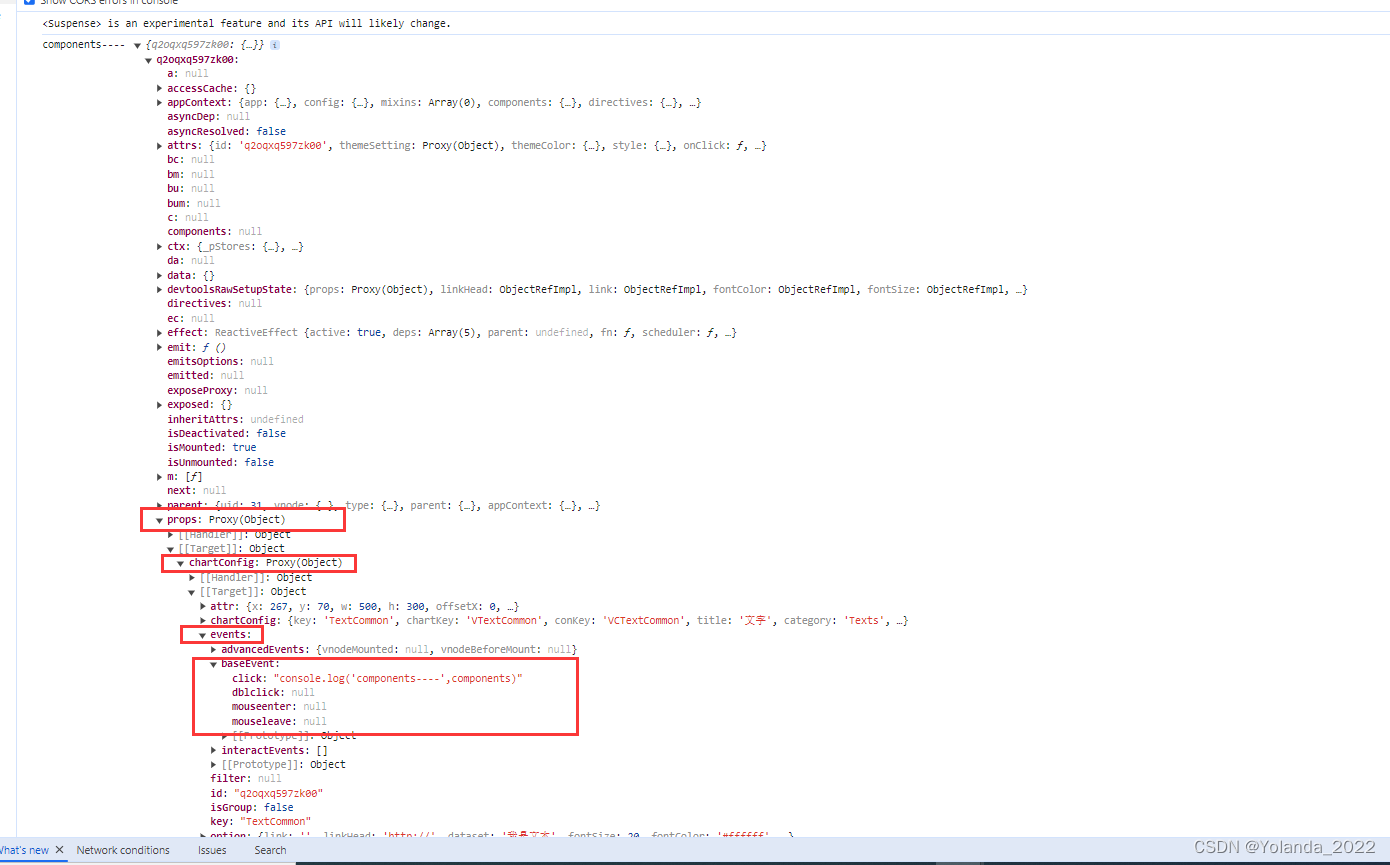Image resolution: width=1390 pixels, height=865 pixels.
Task: Select the directives: null property
Action: click(215, 304)
